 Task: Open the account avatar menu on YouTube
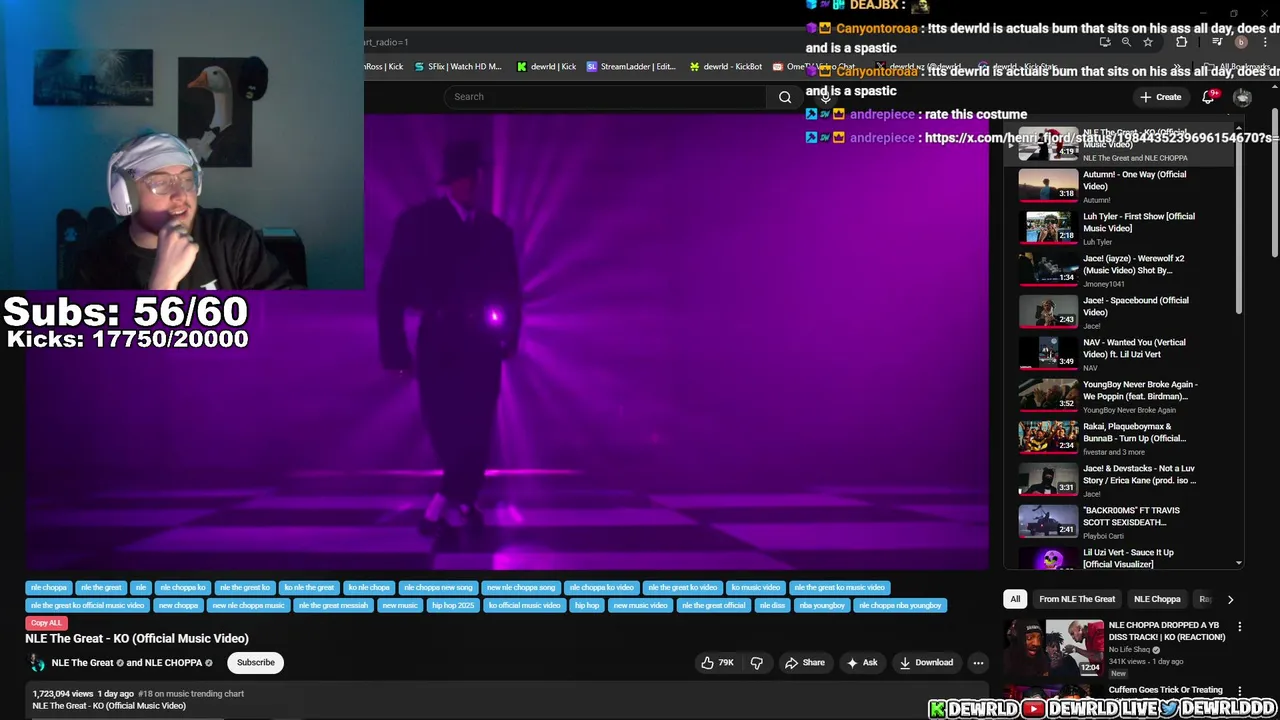(1242, 97)
